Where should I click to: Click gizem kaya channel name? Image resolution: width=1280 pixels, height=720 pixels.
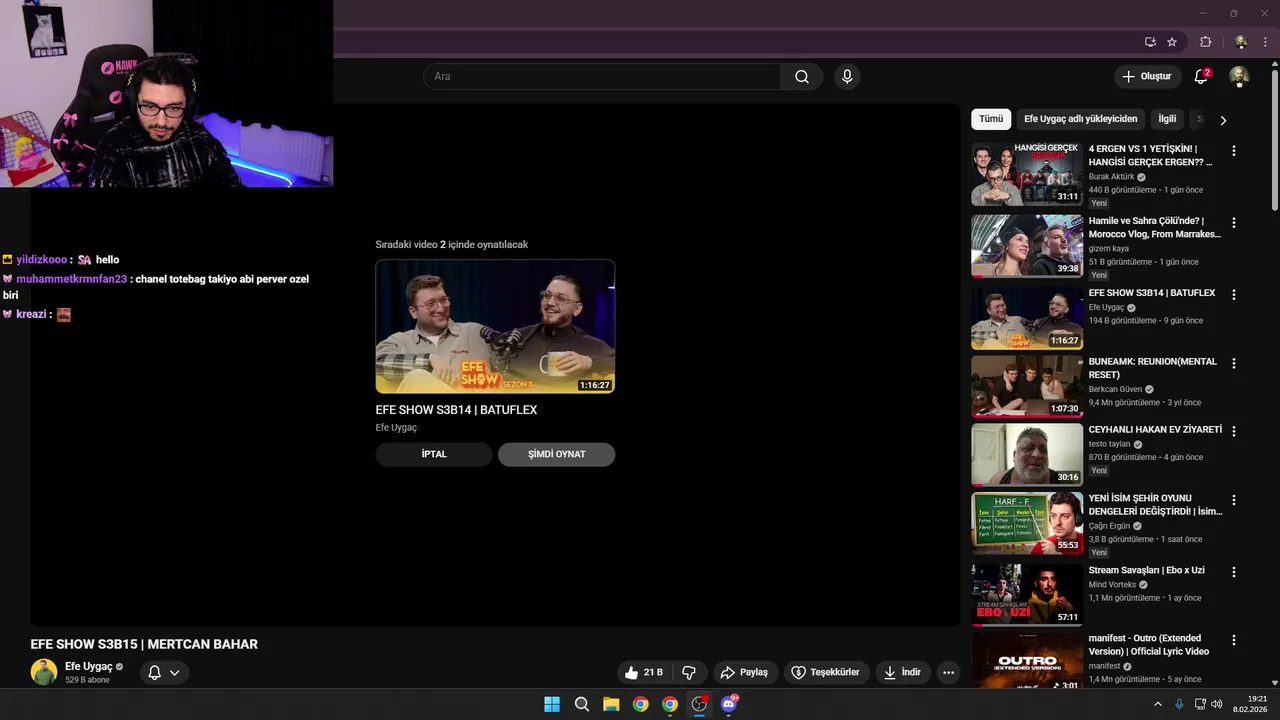[x=1108, y=249]
